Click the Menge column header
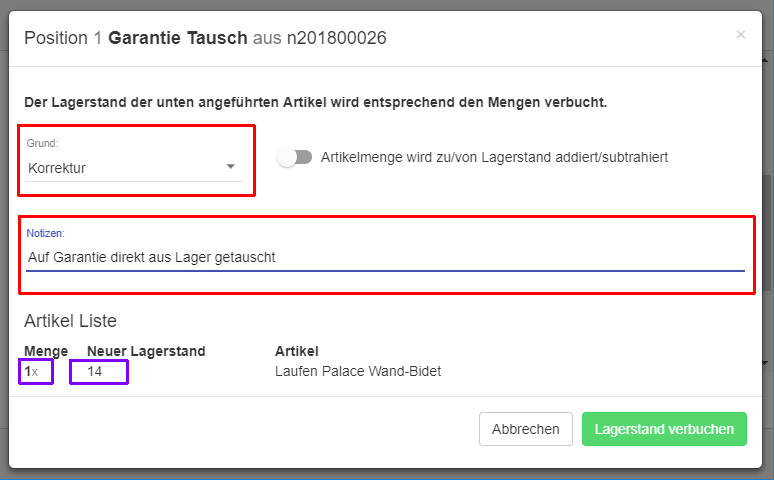 (46, 351)
